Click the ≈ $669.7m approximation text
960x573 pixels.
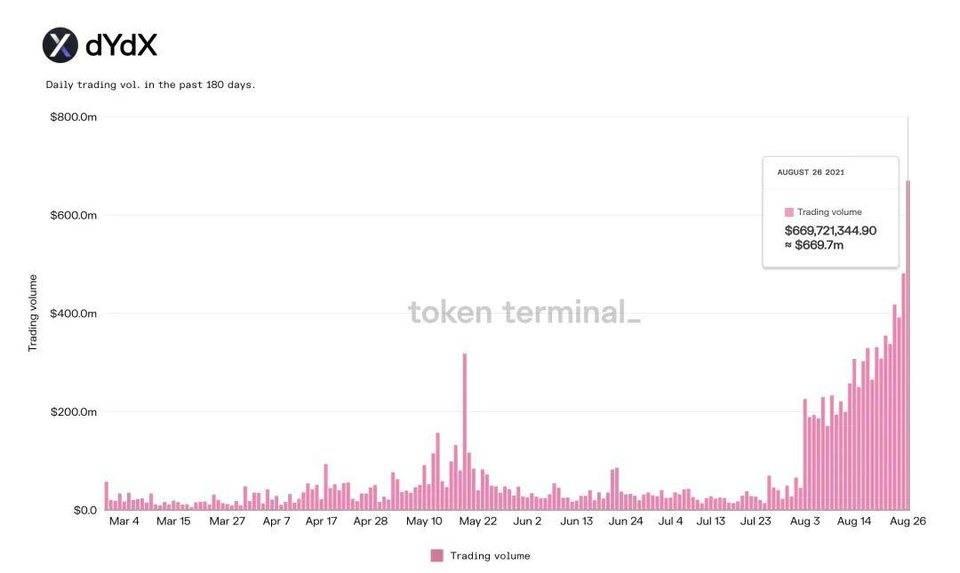tap(814, 245)
